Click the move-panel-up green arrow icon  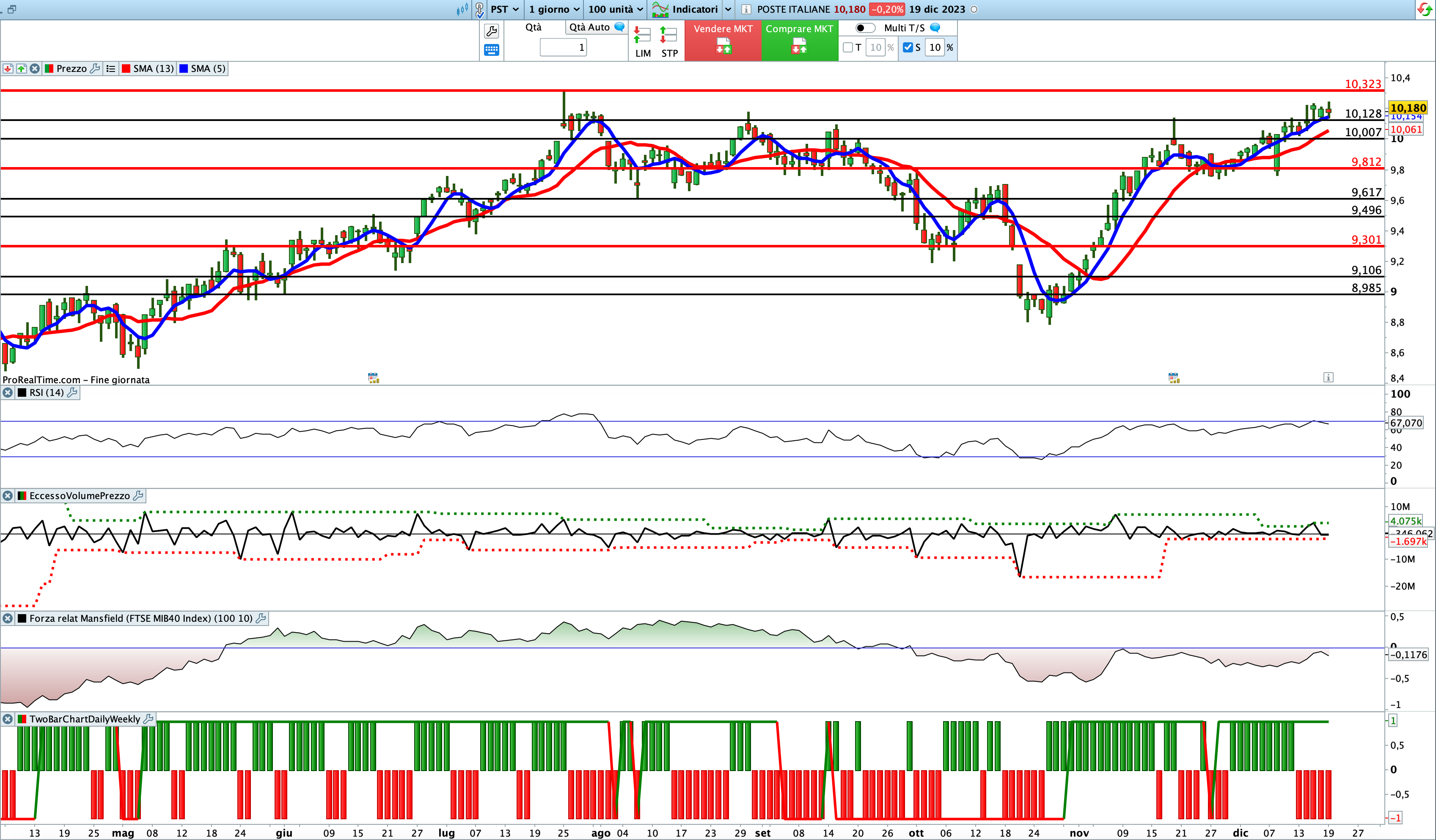tap(21, 69)
